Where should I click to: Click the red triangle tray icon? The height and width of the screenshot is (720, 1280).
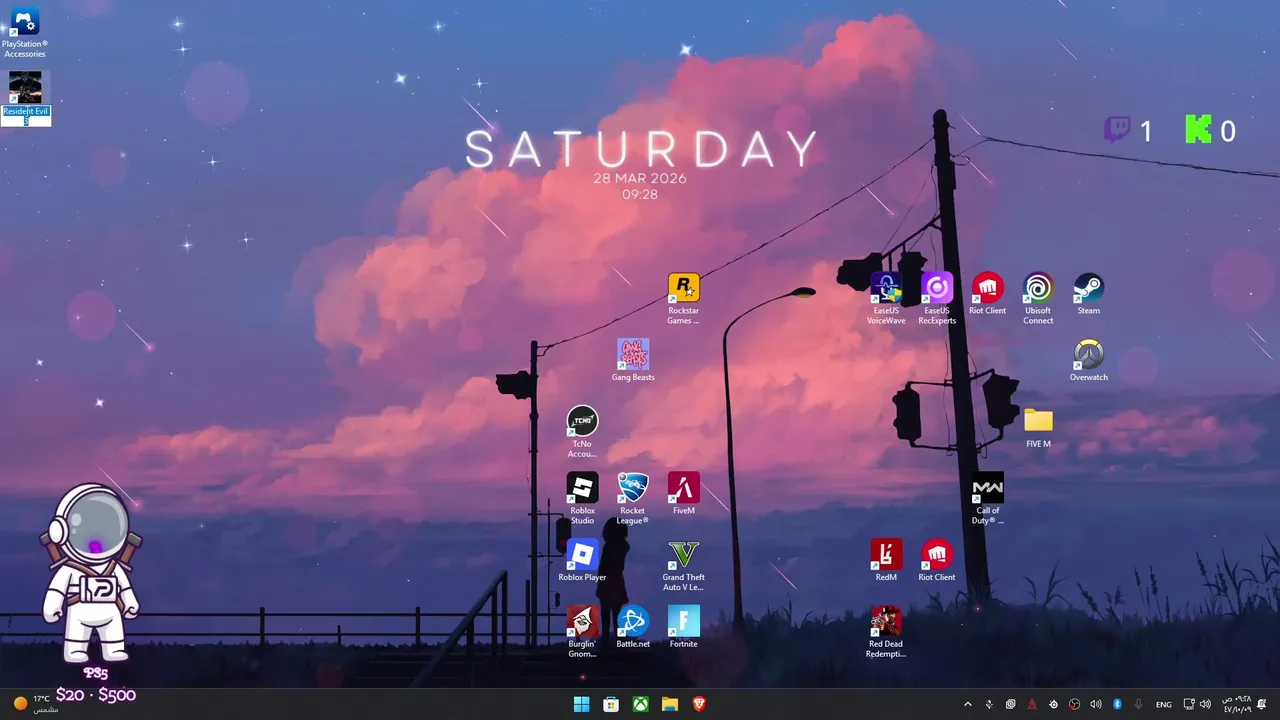pyautogui.click(x=1032, y=704)
